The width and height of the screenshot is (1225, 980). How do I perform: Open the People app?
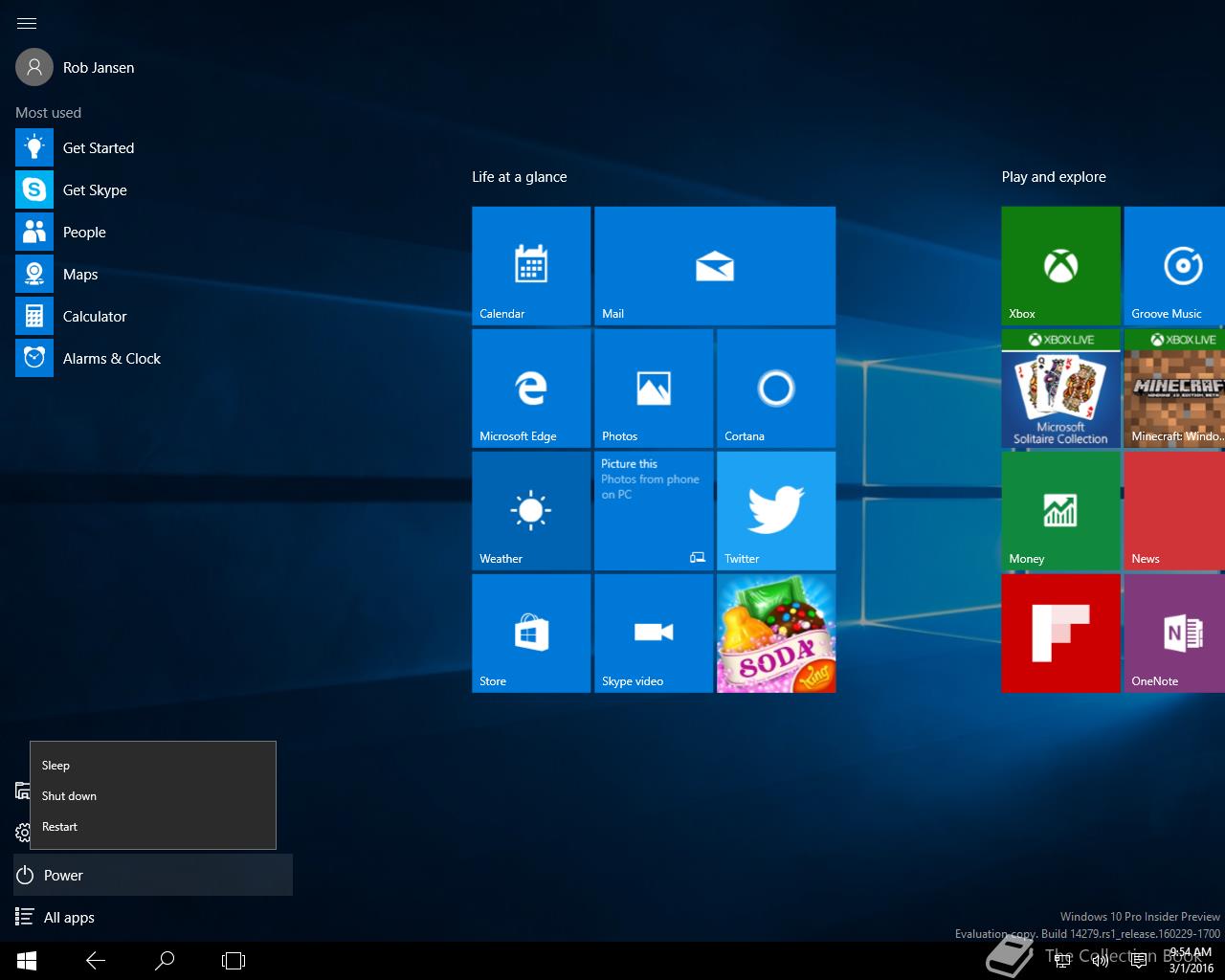[x=61, y=232]
